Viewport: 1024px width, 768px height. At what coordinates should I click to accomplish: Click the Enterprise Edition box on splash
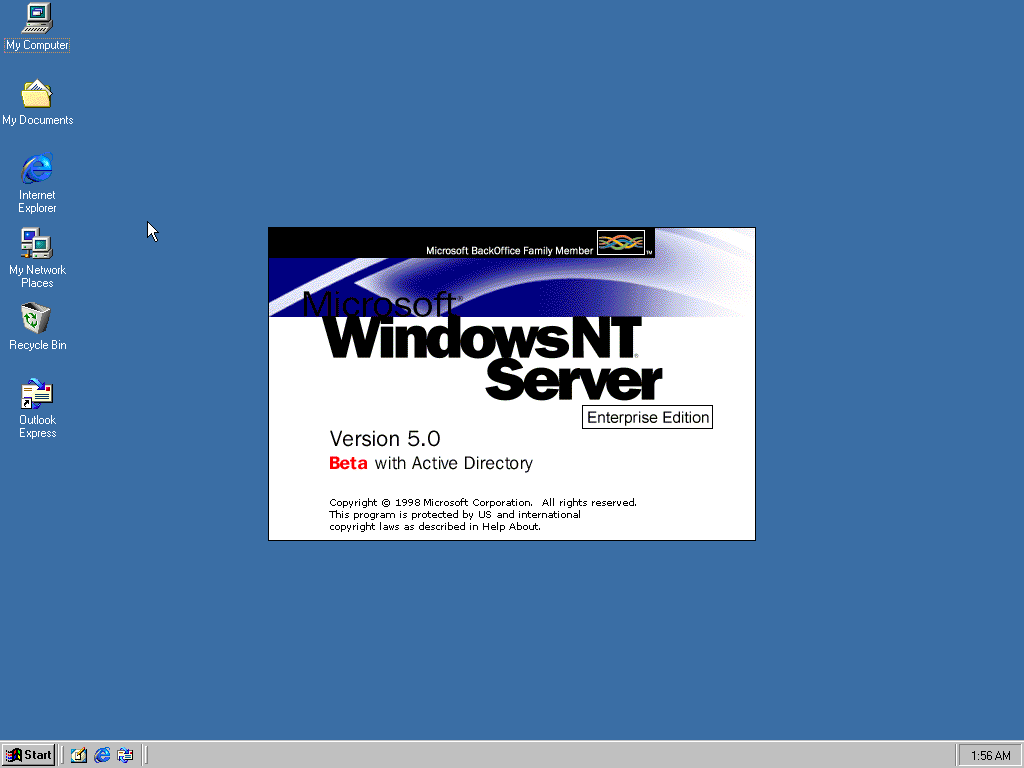[648, 418]
